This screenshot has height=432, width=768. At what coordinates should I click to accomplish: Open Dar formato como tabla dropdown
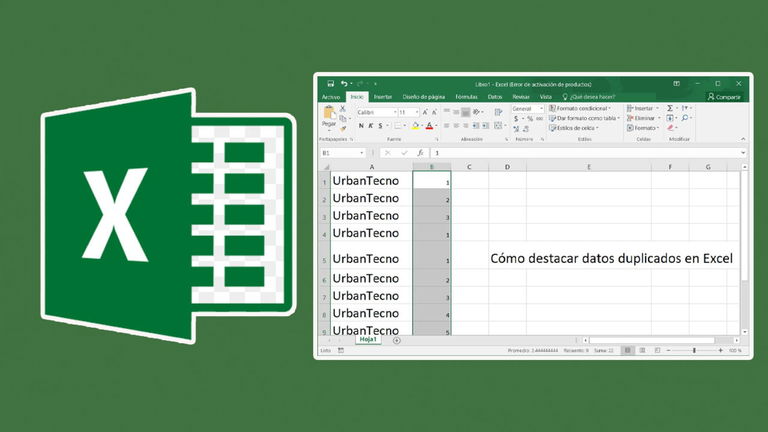(584, 118)
